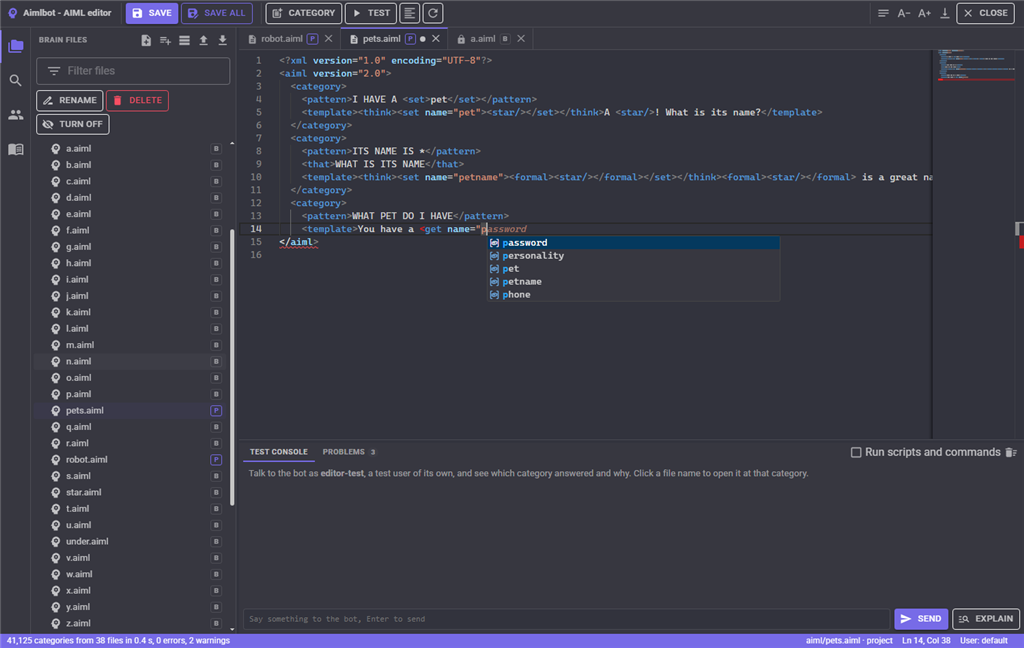Choose 'petname' from the autocomplete list
Screen dimensions: 1024x648
point(633,282)
